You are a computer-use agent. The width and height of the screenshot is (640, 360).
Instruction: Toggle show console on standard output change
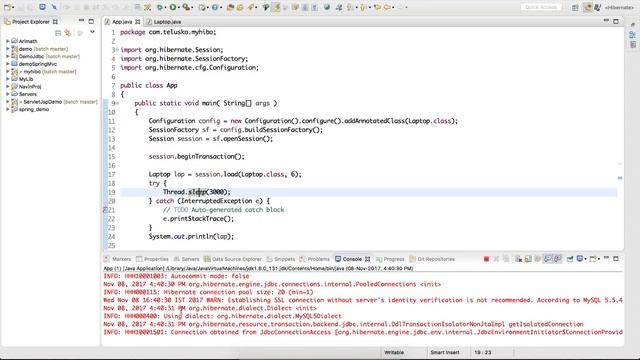(x=548, y=259)
